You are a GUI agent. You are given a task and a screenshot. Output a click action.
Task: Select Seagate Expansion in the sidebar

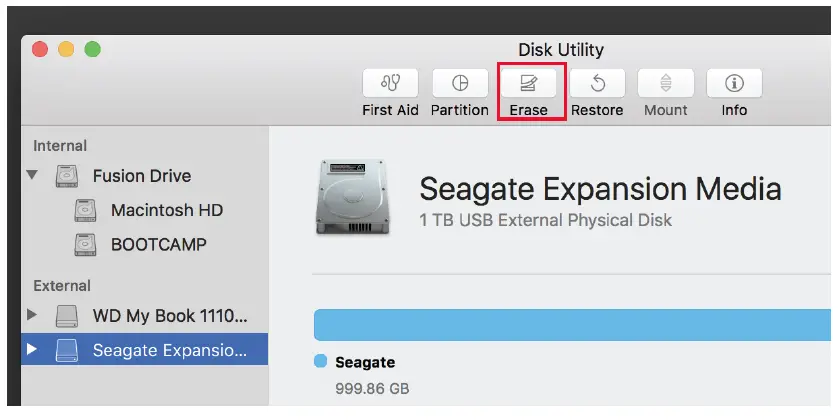coord(169,350)
